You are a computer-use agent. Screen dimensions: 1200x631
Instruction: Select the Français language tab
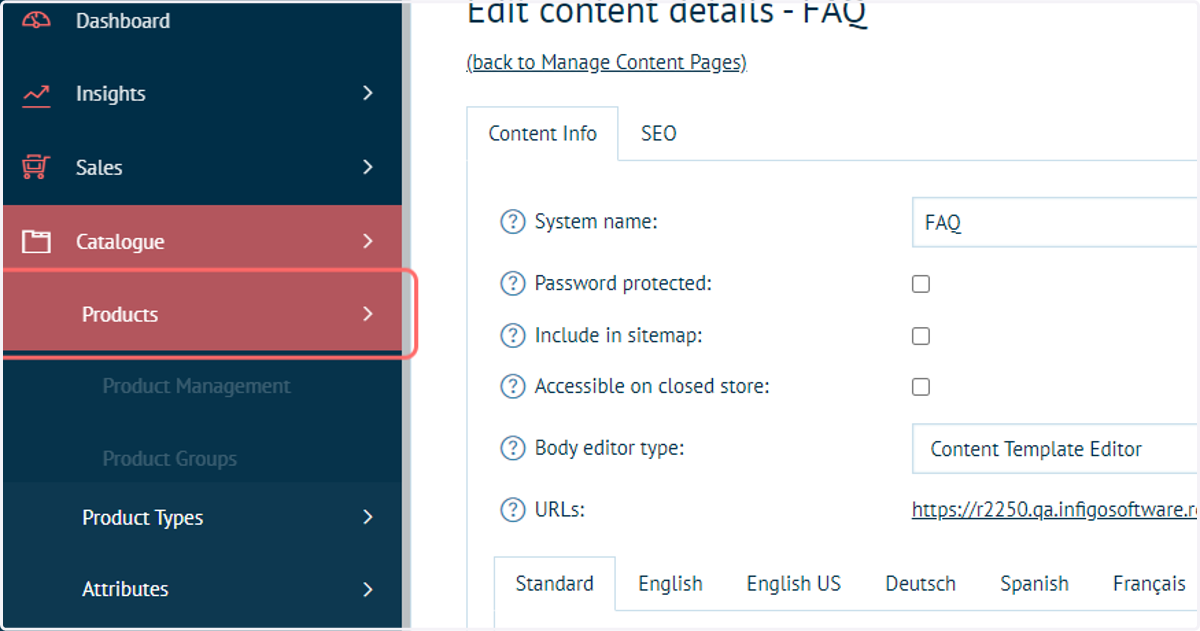click(x=1150, y=584)
